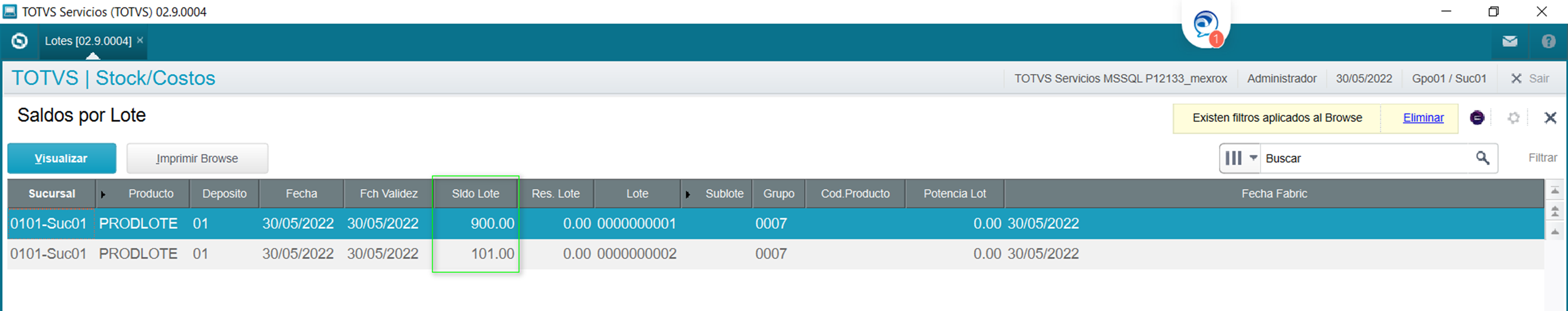Click the Lote column header

[x=637, y=193]
